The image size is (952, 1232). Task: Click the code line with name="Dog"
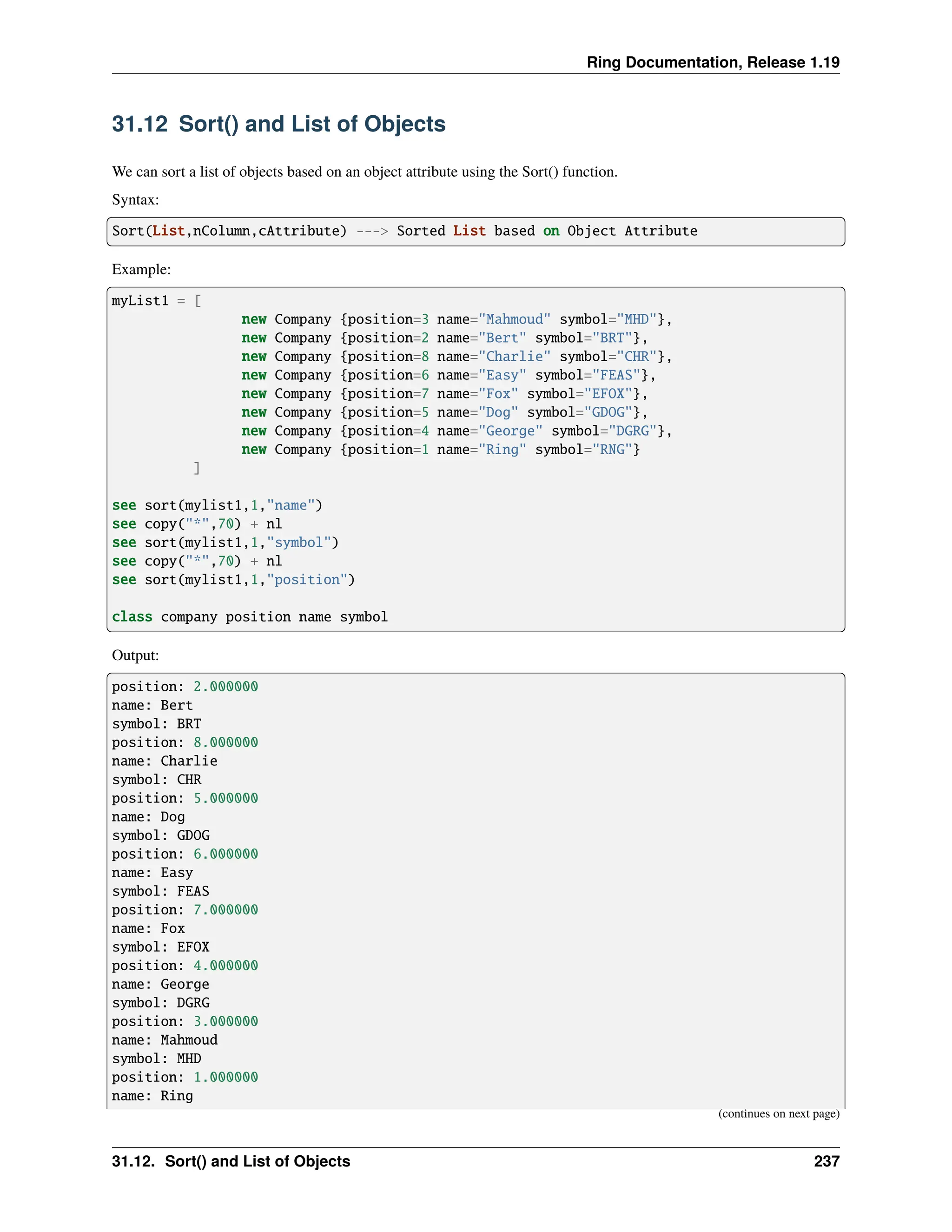[x=444, y=412]
